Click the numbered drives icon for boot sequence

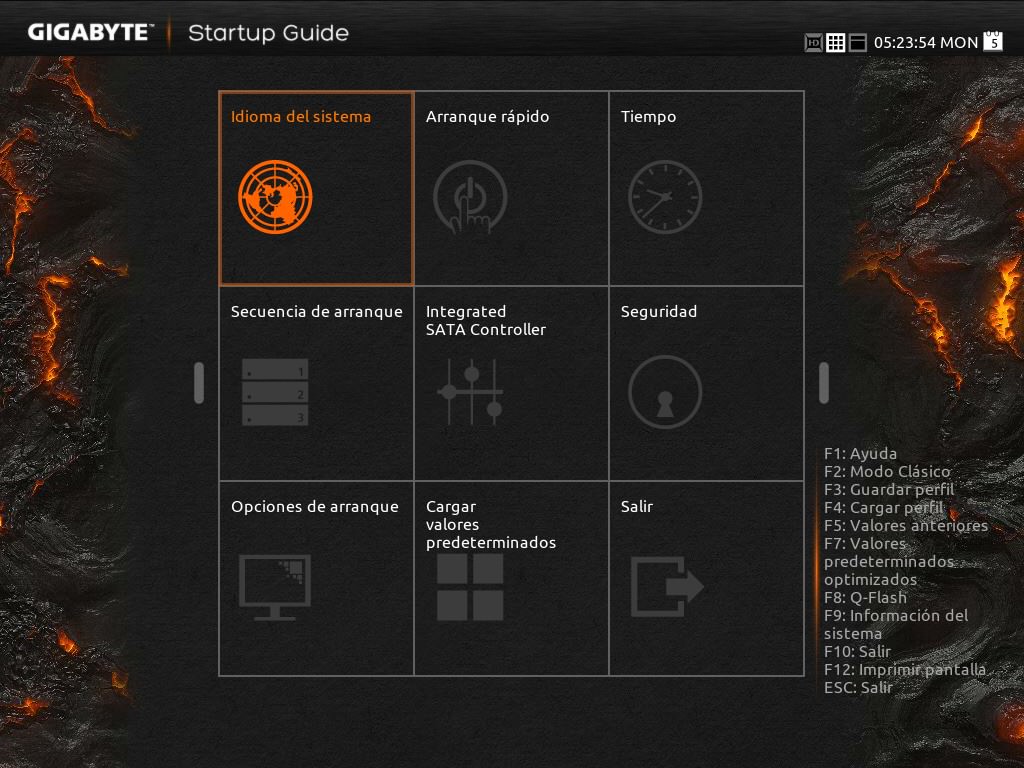(x=275, y=392)
